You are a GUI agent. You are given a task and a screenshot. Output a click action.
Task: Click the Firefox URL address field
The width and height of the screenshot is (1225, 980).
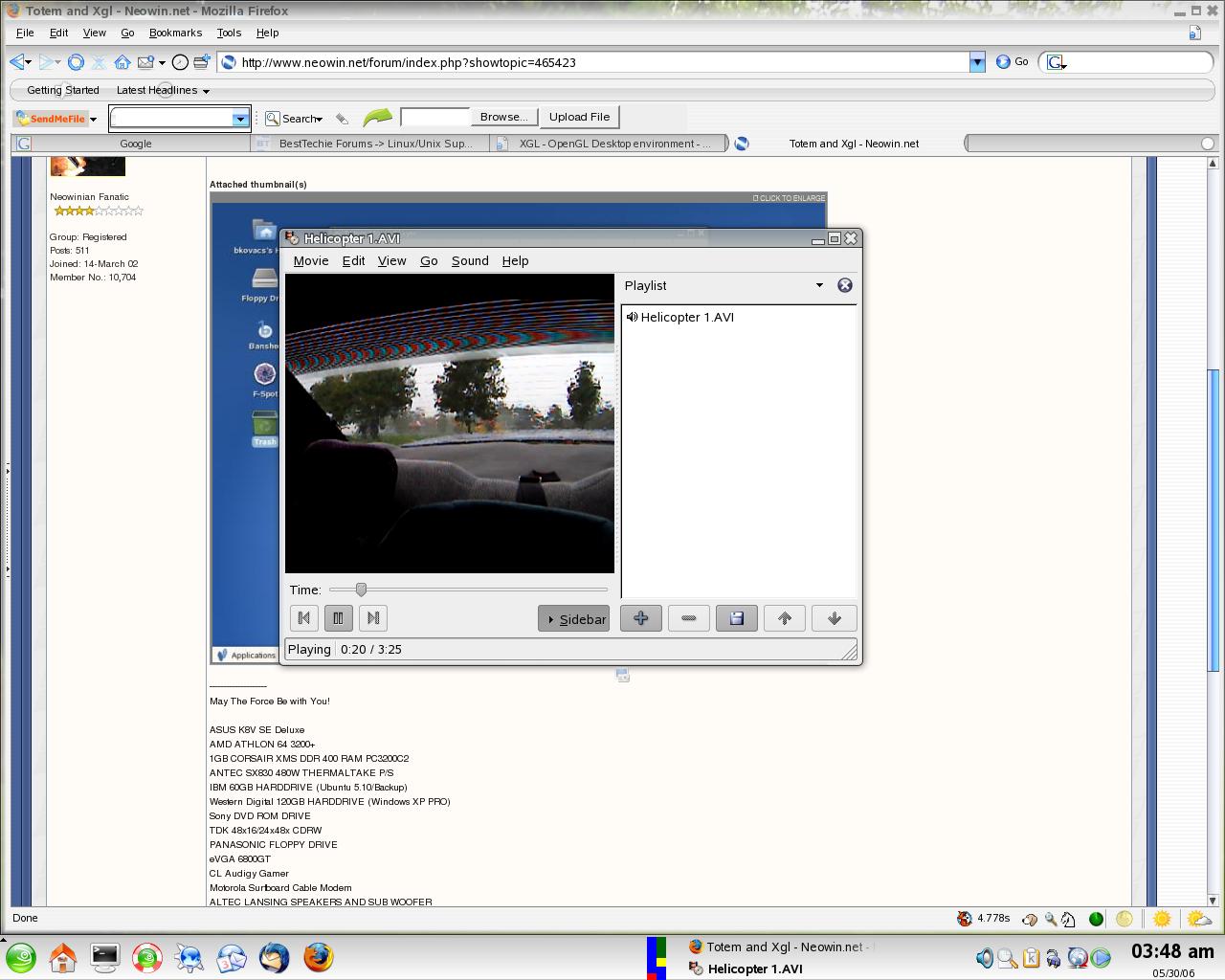pyautogui.click(x=603, y=62)
